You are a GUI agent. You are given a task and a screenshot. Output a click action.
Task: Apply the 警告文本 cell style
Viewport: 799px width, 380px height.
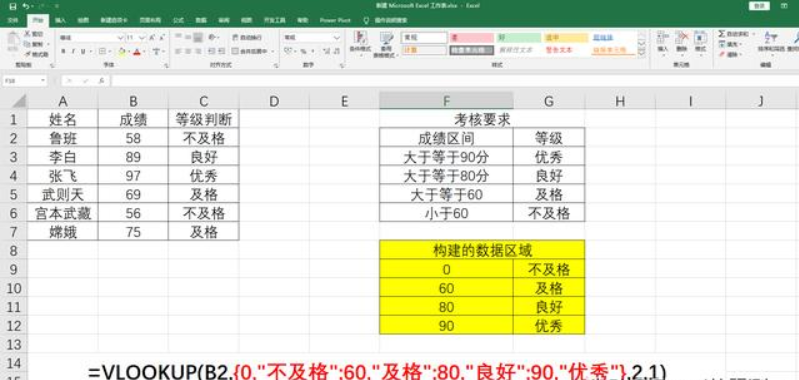tap(566, 50)
